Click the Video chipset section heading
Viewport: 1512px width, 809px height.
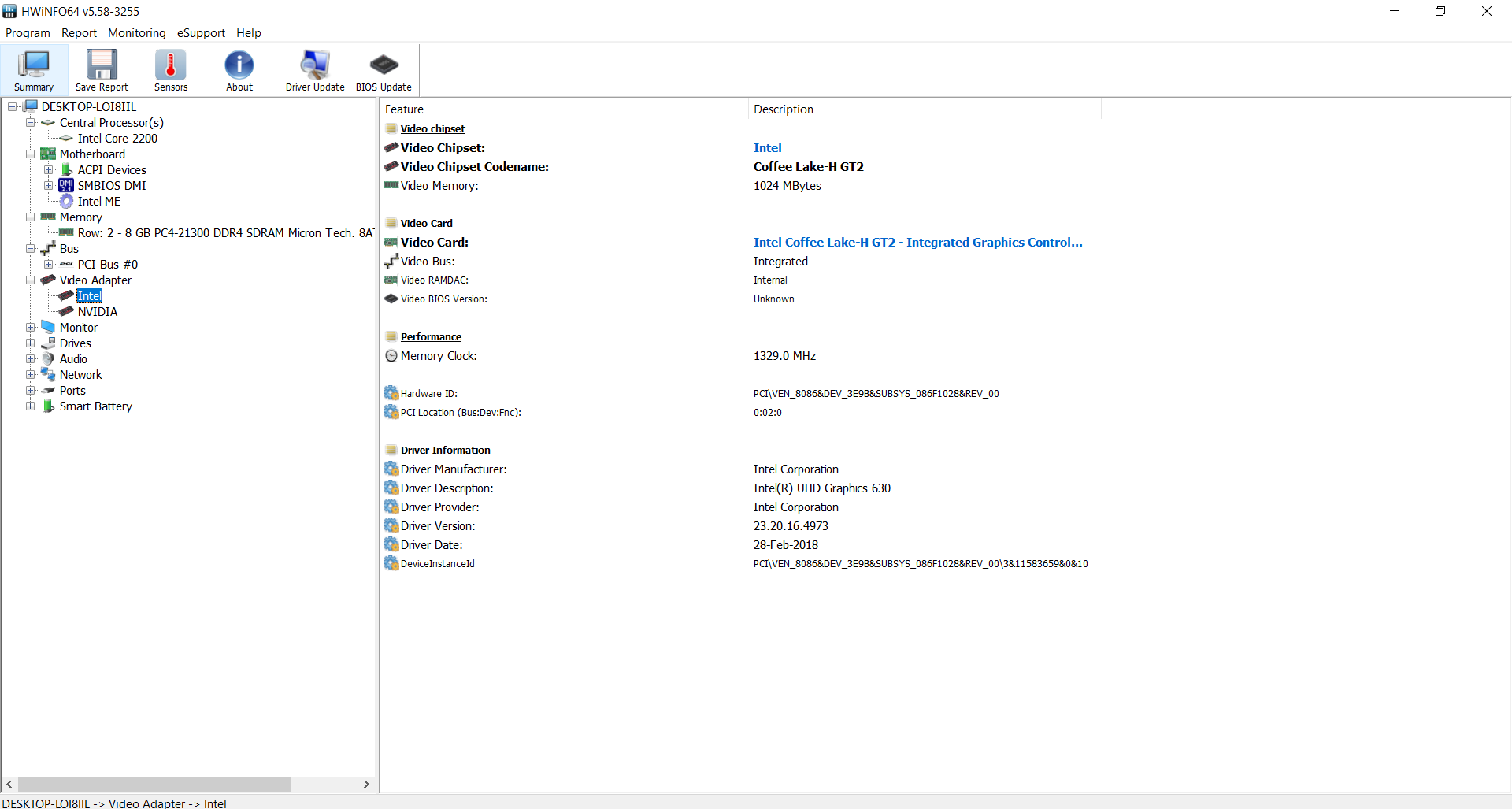[x=432, y=129]
